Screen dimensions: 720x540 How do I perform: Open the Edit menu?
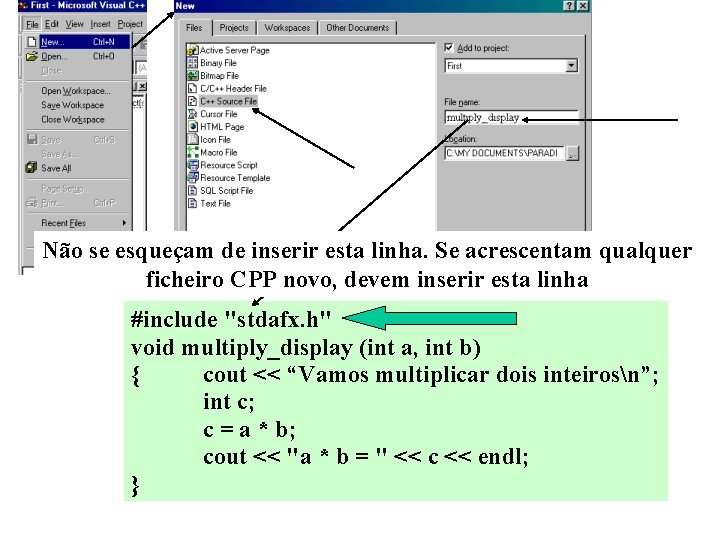pyautogui.click(x=52, y=24)
